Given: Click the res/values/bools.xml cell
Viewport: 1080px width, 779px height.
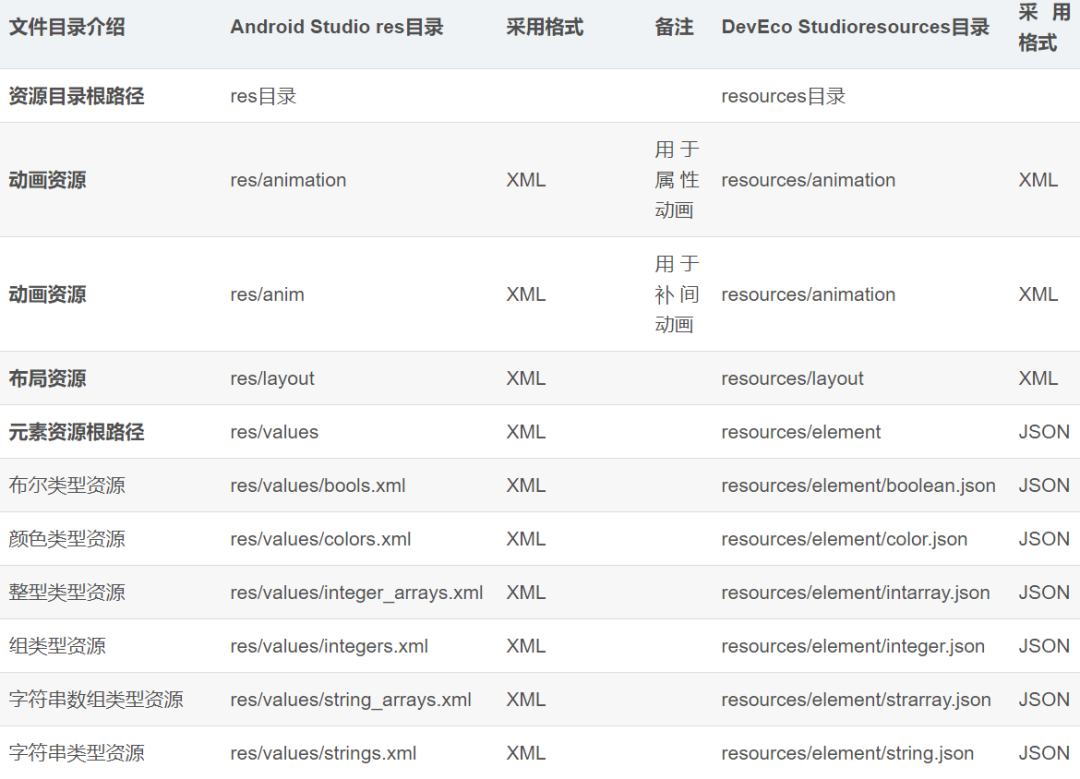Looking at the screenshot, I should tap(318, 485).
